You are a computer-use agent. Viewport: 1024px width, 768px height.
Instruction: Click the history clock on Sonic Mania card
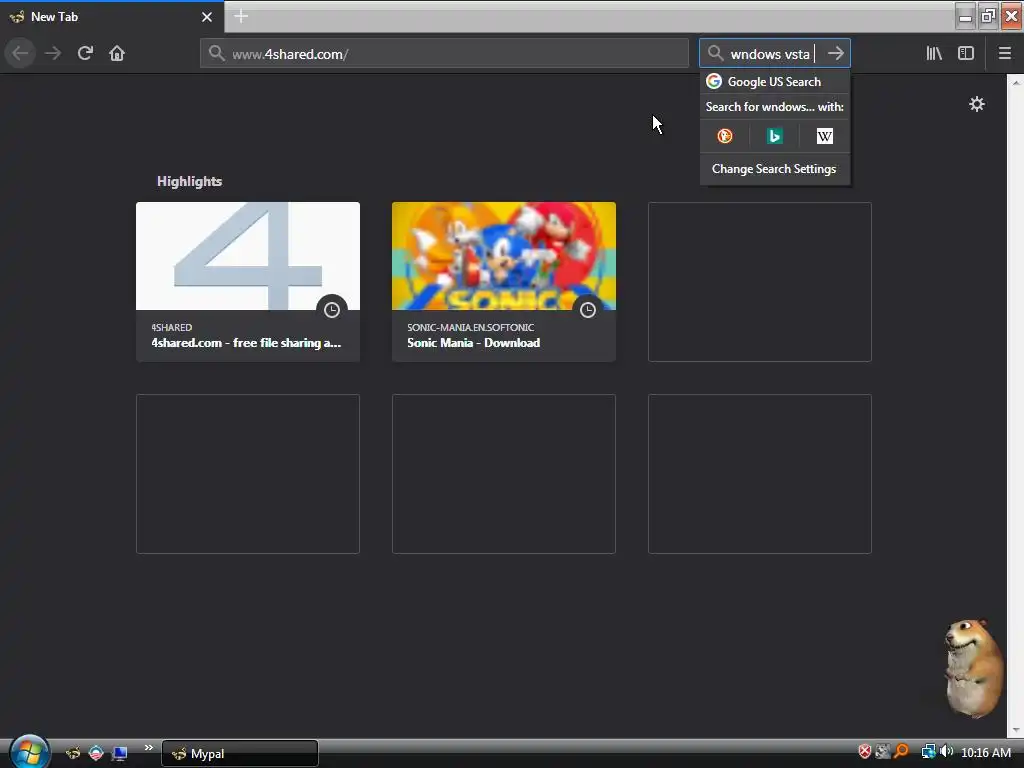pos(588,310)
